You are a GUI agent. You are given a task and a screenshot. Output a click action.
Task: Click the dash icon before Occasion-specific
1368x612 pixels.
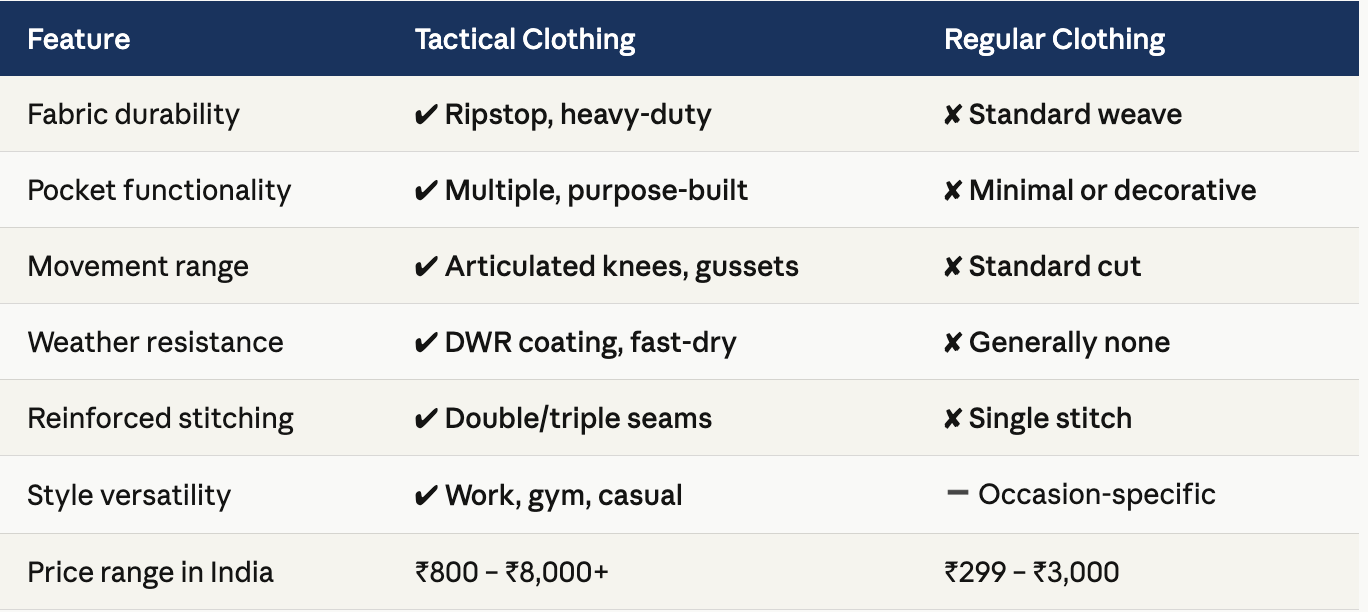pyautogui.click(x=957, y=494)
